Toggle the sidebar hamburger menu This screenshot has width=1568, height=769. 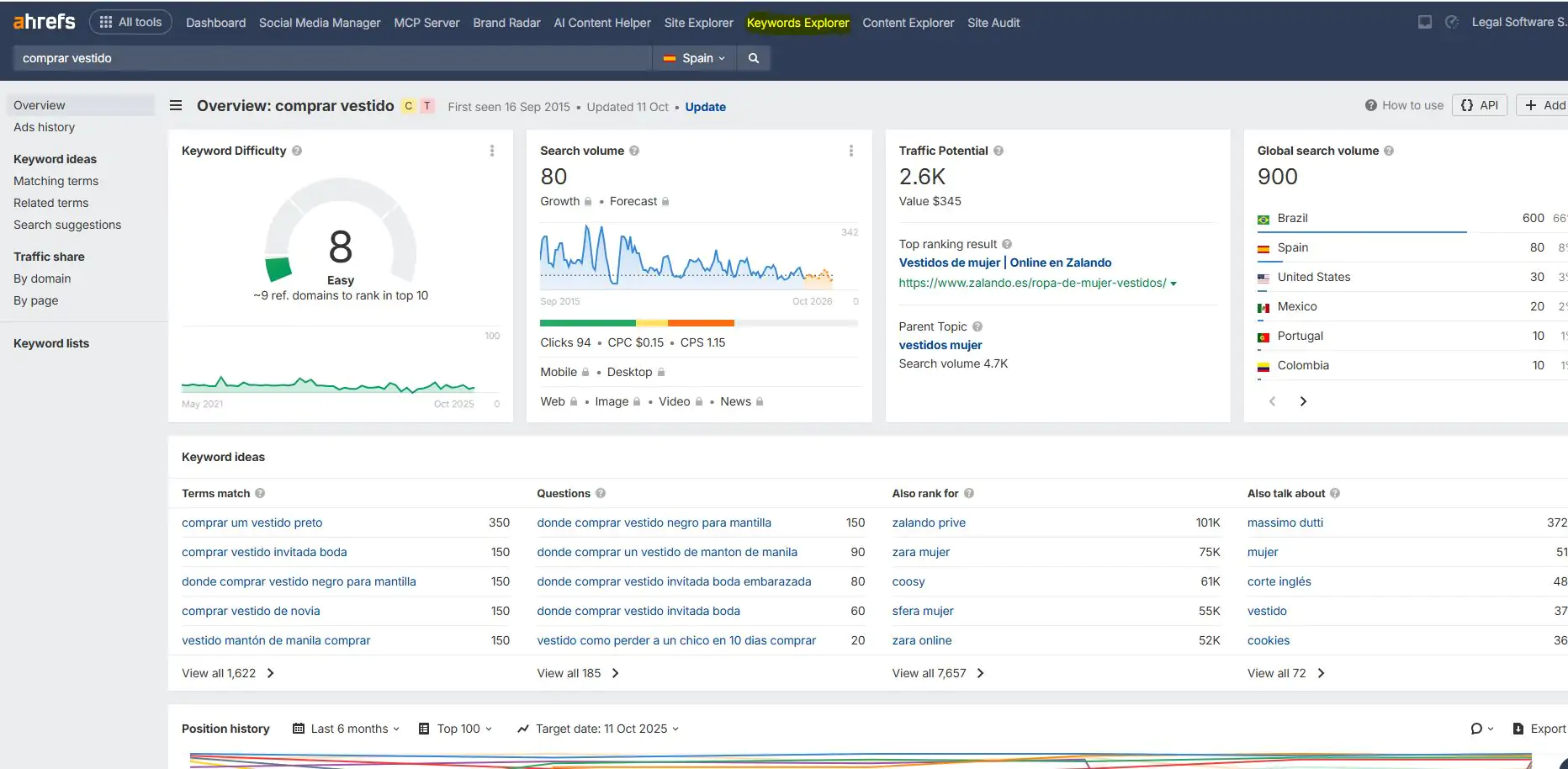click(176, 106)
